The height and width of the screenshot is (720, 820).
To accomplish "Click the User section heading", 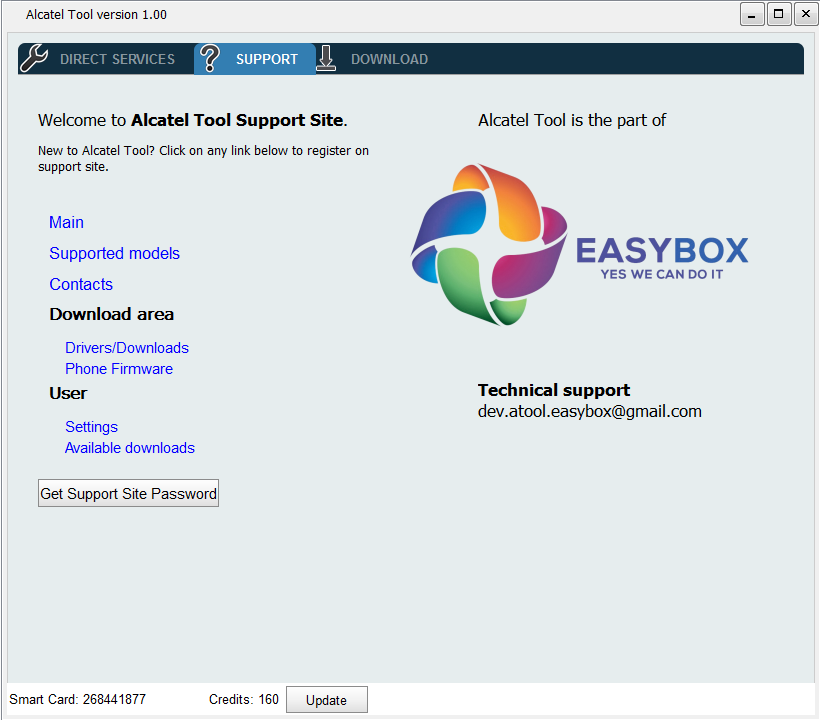I will [x=69, y=393].
